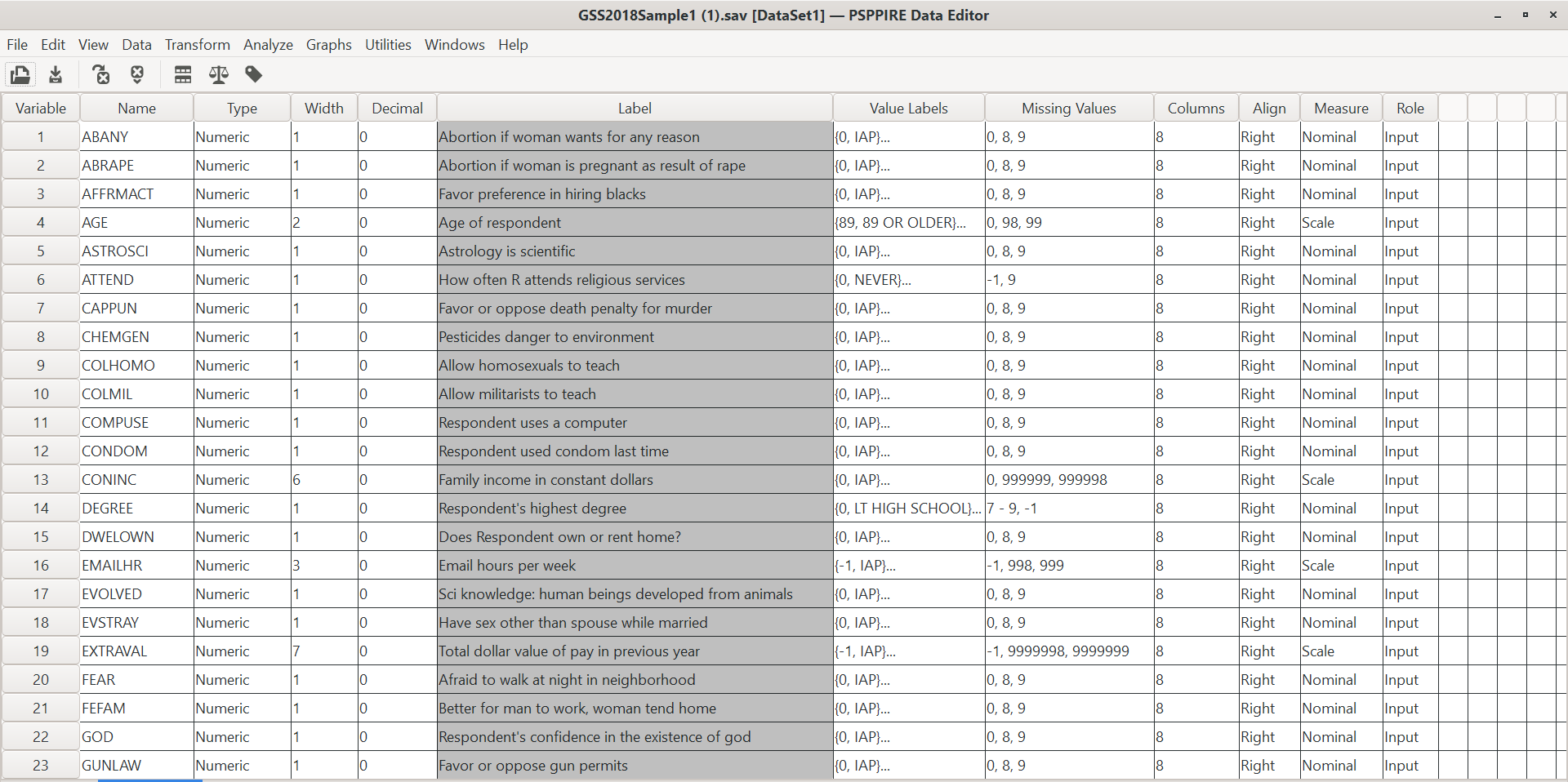Screen dimensions: 1568x782
Task: Toggle value labels display
Action: 253,74
